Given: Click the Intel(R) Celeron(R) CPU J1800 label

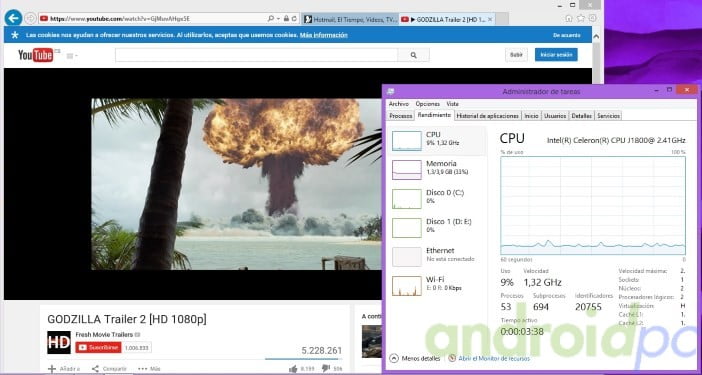Looking at the screenshot, I should pos(616,141).
